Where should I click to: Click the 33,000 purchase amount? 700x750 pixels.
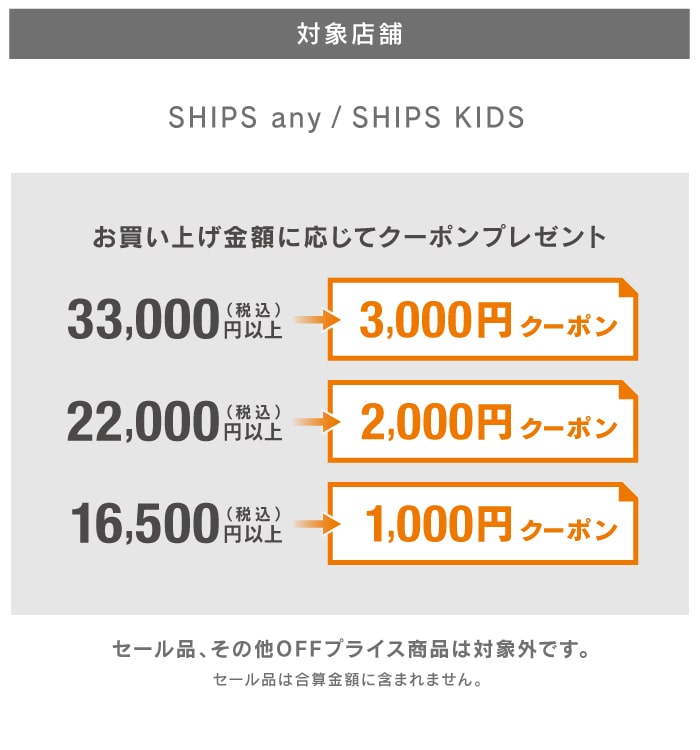tap(142, 320)
